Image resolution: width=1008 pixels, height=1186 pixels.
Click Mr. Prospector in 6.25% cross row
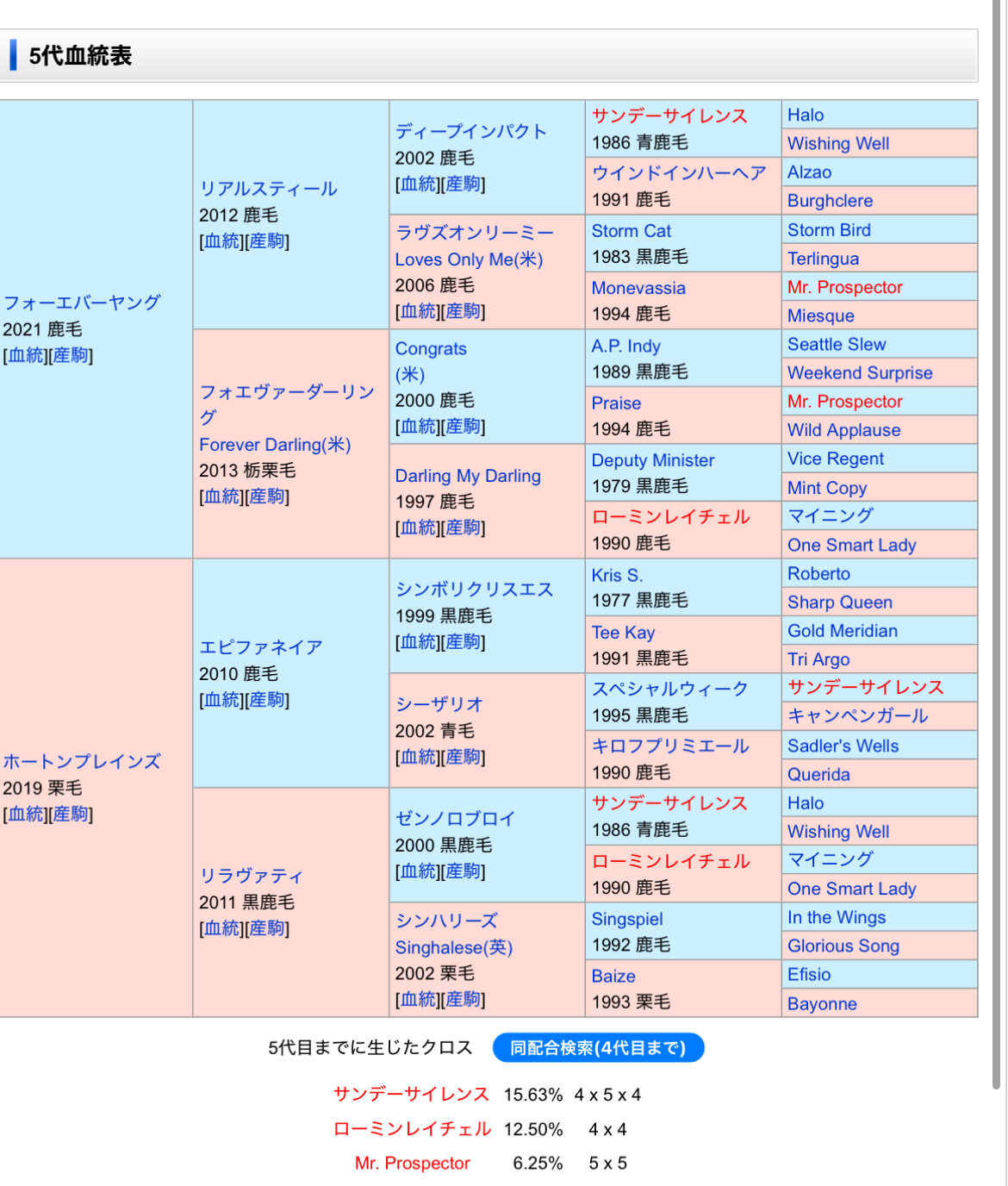coord(413,1164)
